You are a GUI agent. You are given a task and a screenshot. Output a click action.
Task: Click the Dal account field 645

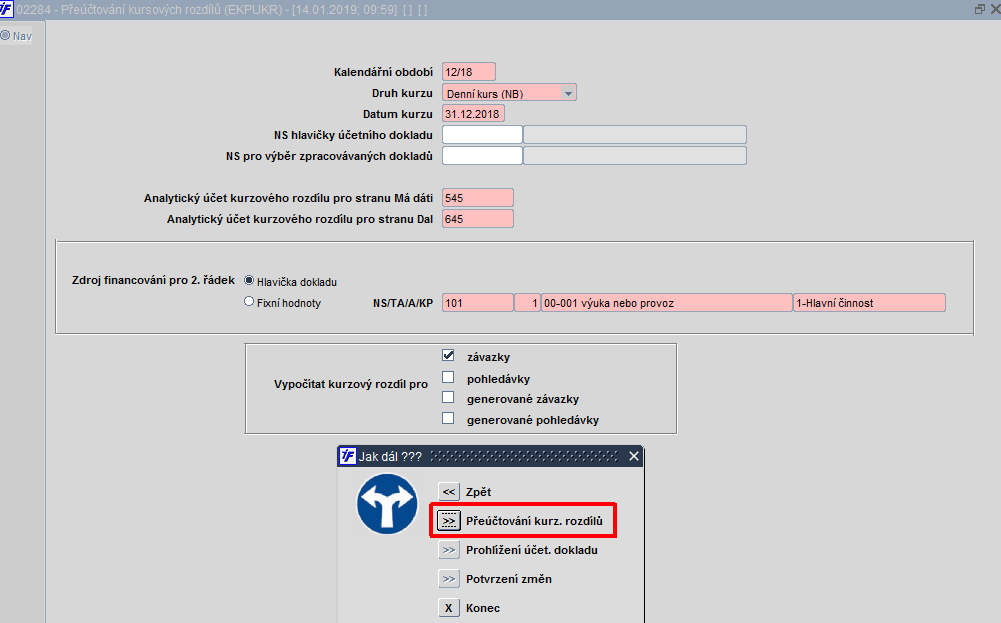[x=478, y=219]
